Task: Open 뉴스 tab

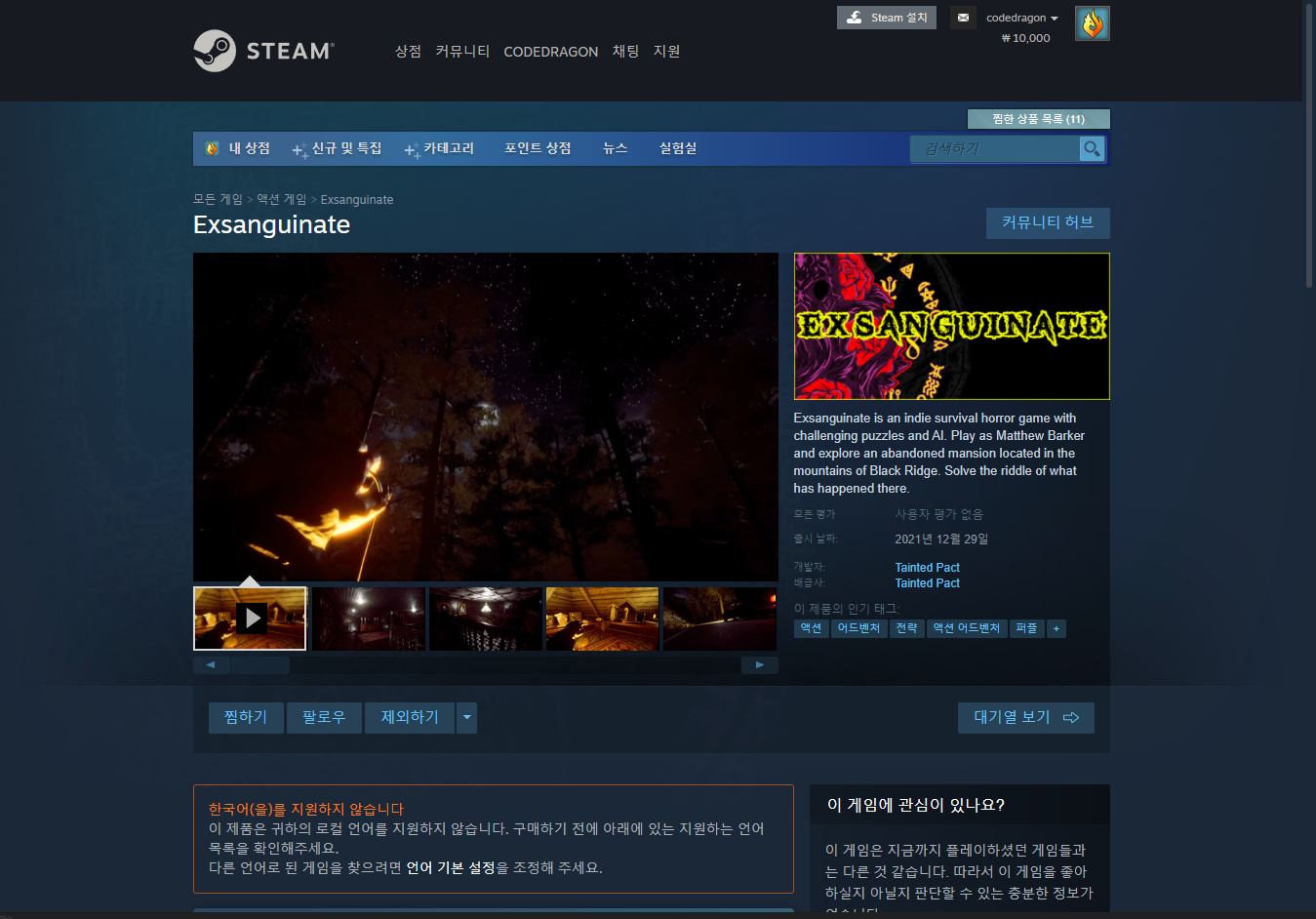Action: pyautogui.click(x=615, y=148)
